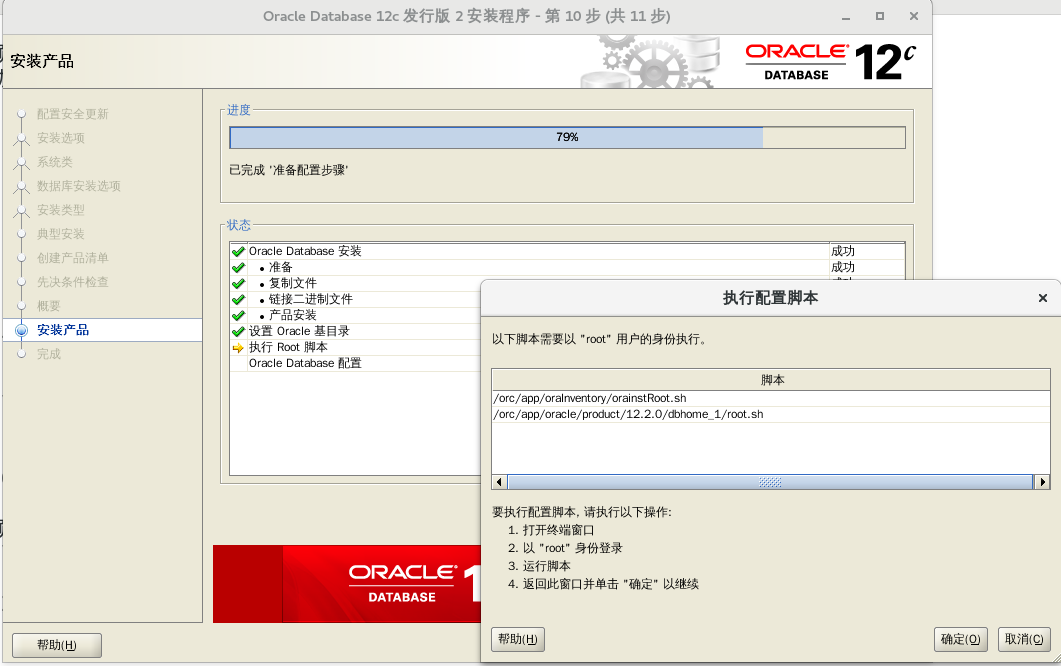Click the 79% installation progress bar
Screen dimensions: 1061x666
[567, 137]
